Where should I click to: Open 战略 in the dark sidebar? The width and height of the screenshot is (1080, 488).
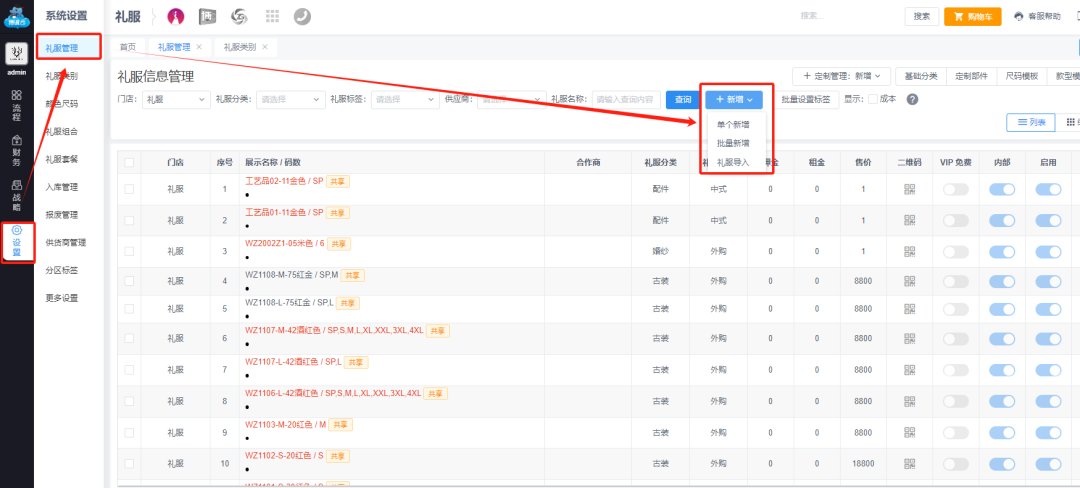[x=17, y=197]
